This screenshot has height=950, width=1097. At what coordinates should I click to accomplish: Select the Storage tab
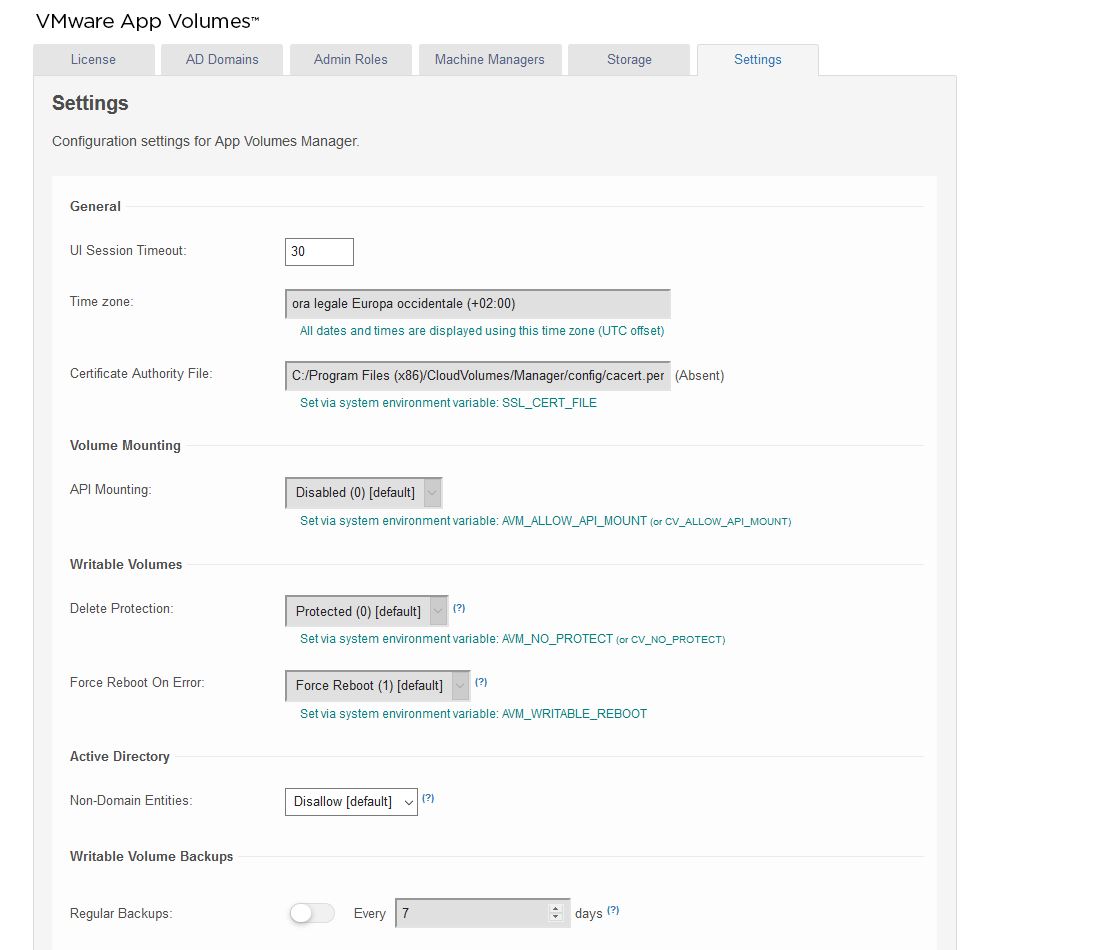[x=629, y=59]
